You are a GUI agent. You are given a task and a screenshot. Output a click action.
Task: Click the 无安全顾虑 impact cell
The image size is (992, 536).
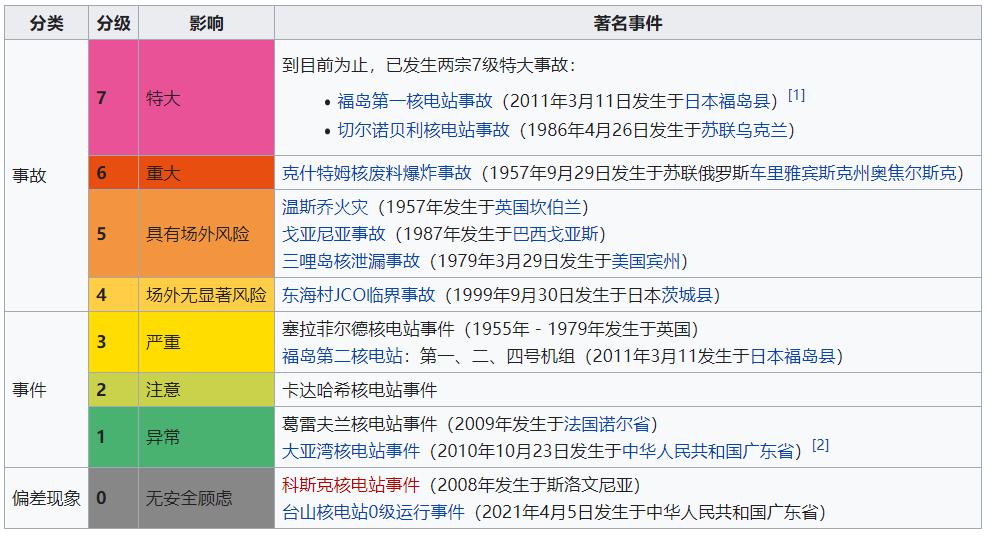click(206, 499)
